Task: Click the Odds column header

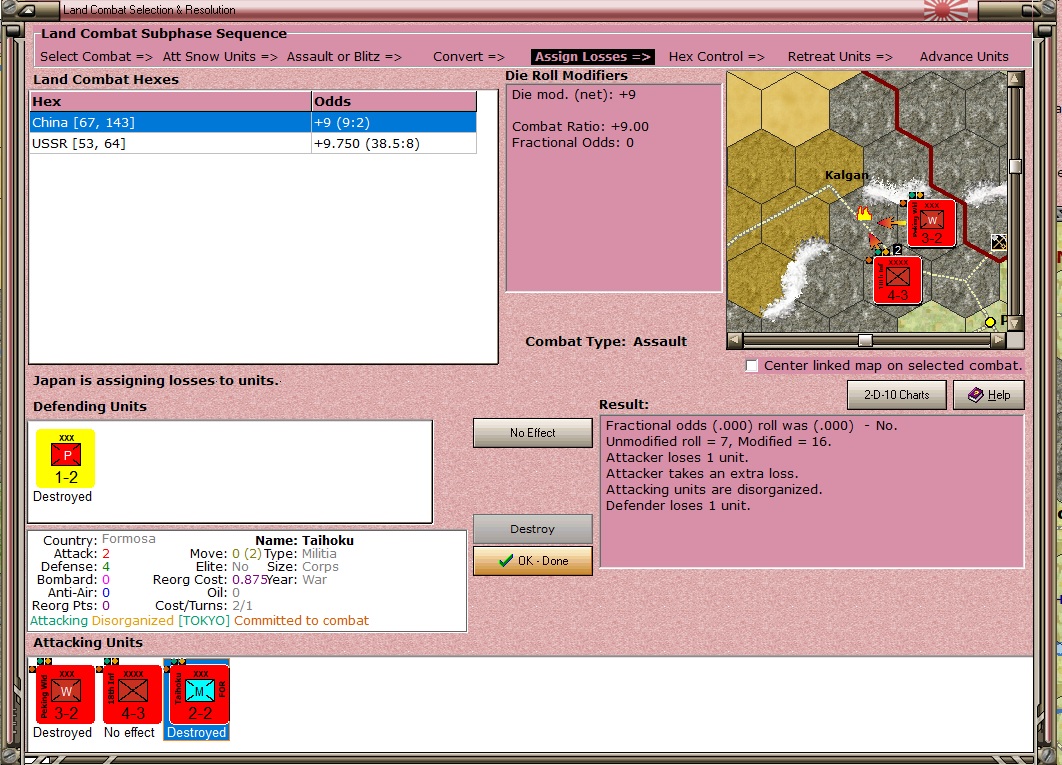Action: tap(394, 102)
